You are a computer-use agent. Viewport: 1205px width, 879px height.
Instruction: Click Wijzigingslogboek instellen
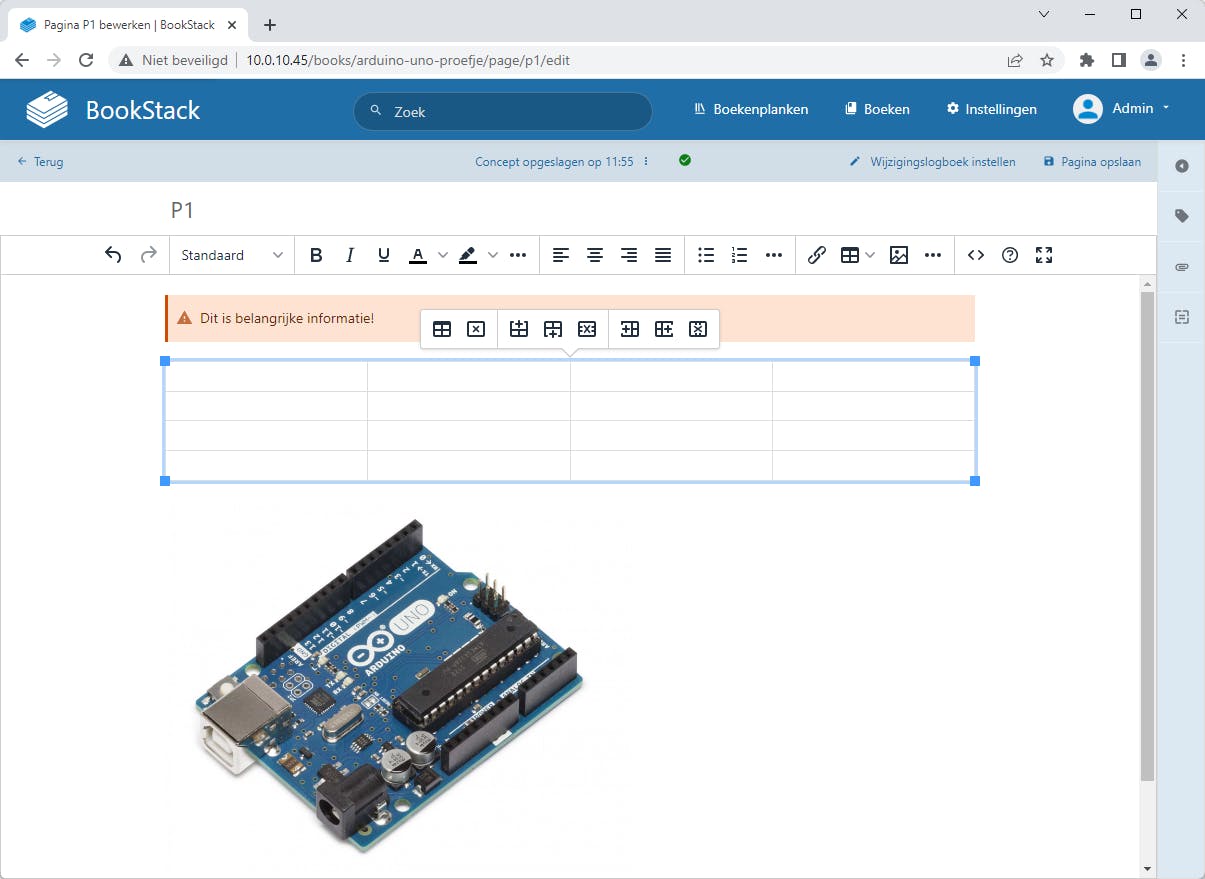(x=932, y=161)
